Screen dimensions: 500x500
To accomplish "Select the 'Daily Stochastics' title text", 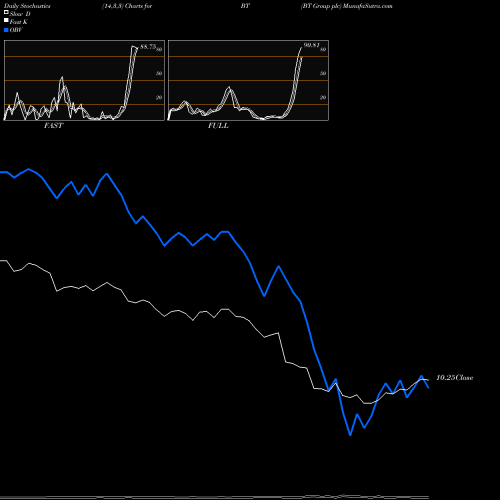I will (27, 6).
